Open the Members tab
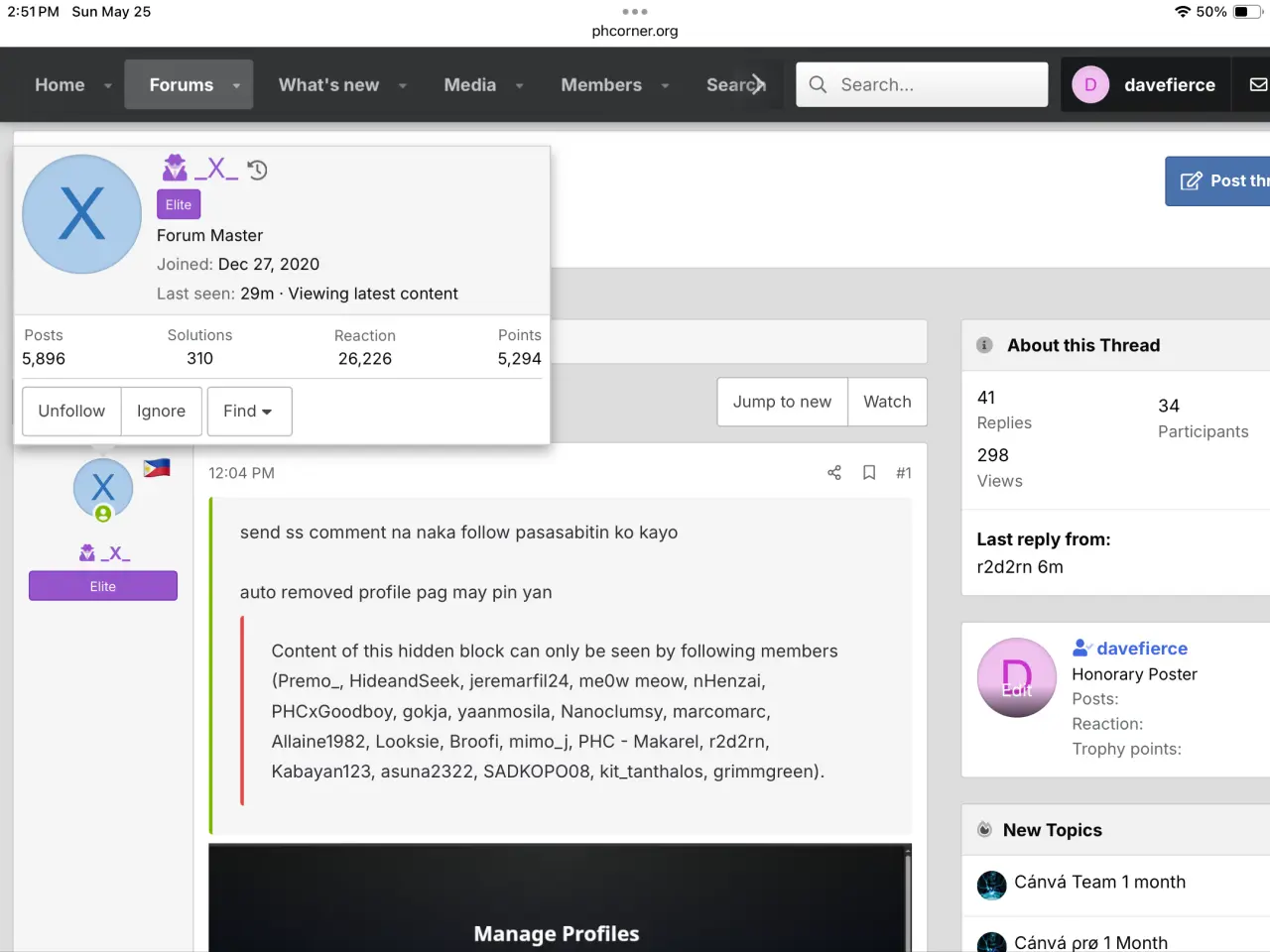This screenshot has width=1270, height=952. (x=601, y=85)
